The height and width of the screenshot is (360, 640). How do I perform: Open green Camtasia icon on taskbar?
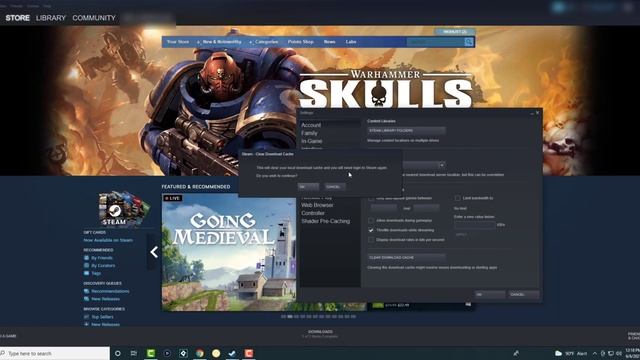tap(151, 353)
